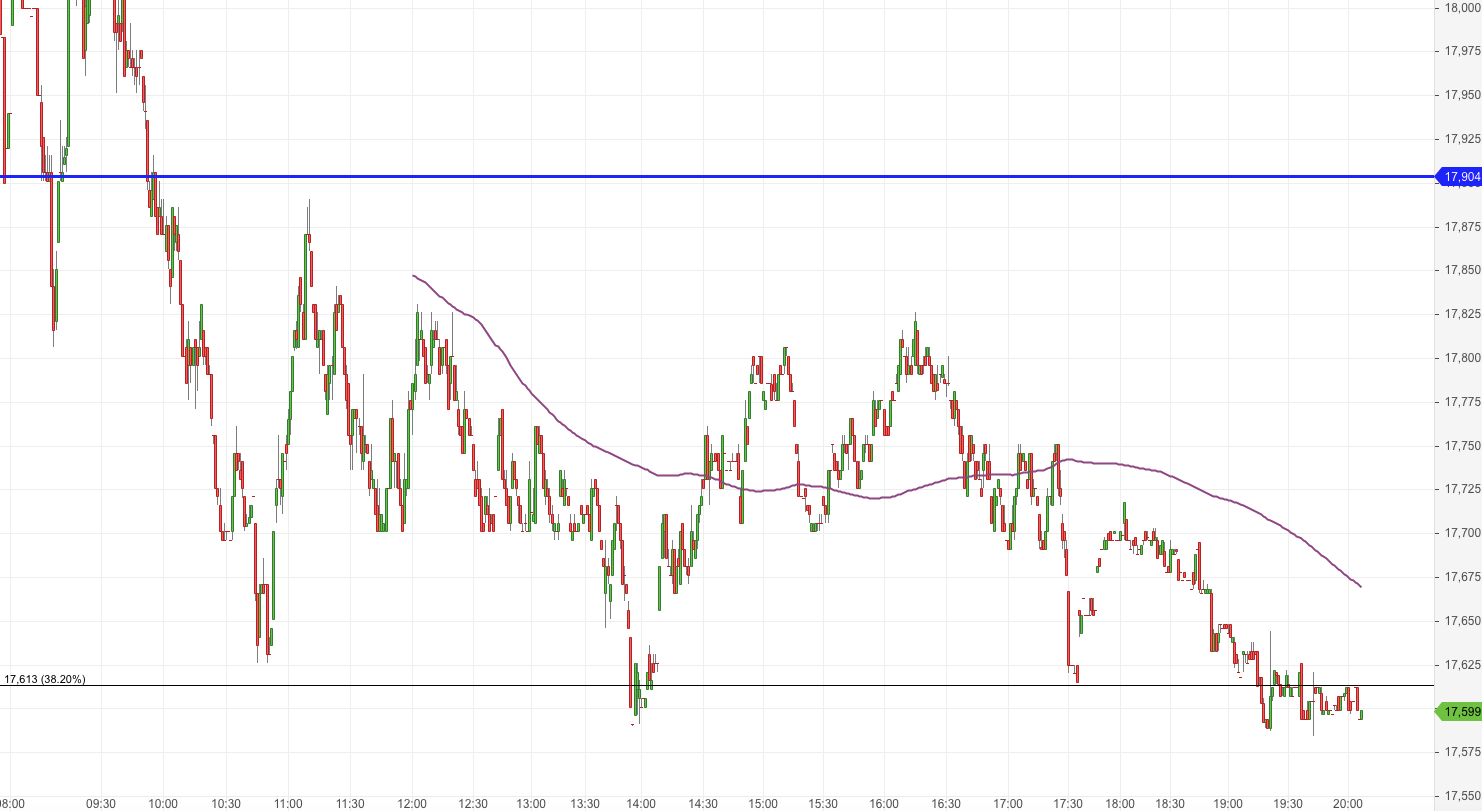Viewport: 1482px width, 811px height.
Task: Click the green 17,599 current price tag
Action: 1458,709
